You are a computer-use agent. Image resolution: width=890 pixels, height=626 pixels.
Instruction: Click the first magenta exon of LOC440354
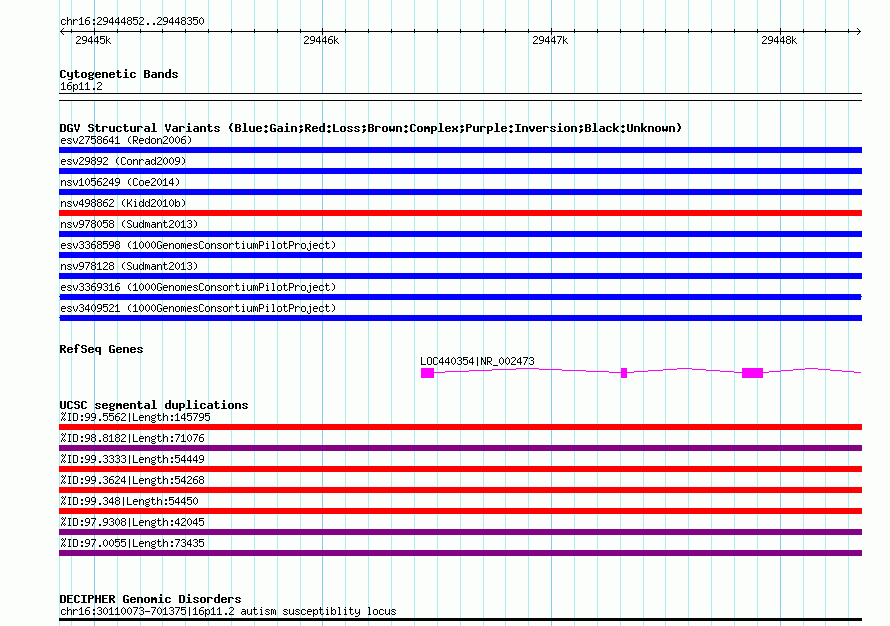coord(427,373)
